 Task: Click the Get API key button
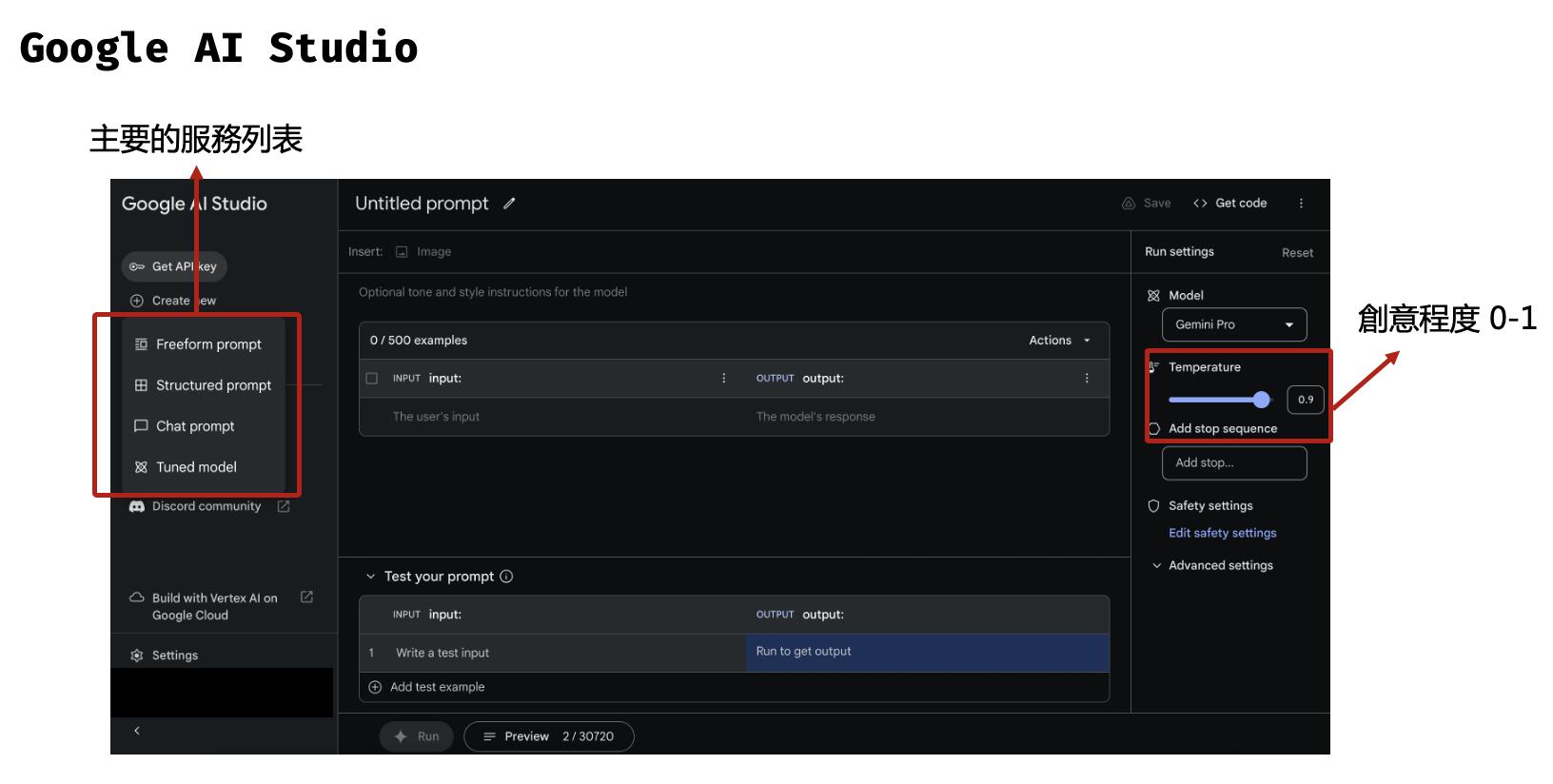(x=174, y=266)
